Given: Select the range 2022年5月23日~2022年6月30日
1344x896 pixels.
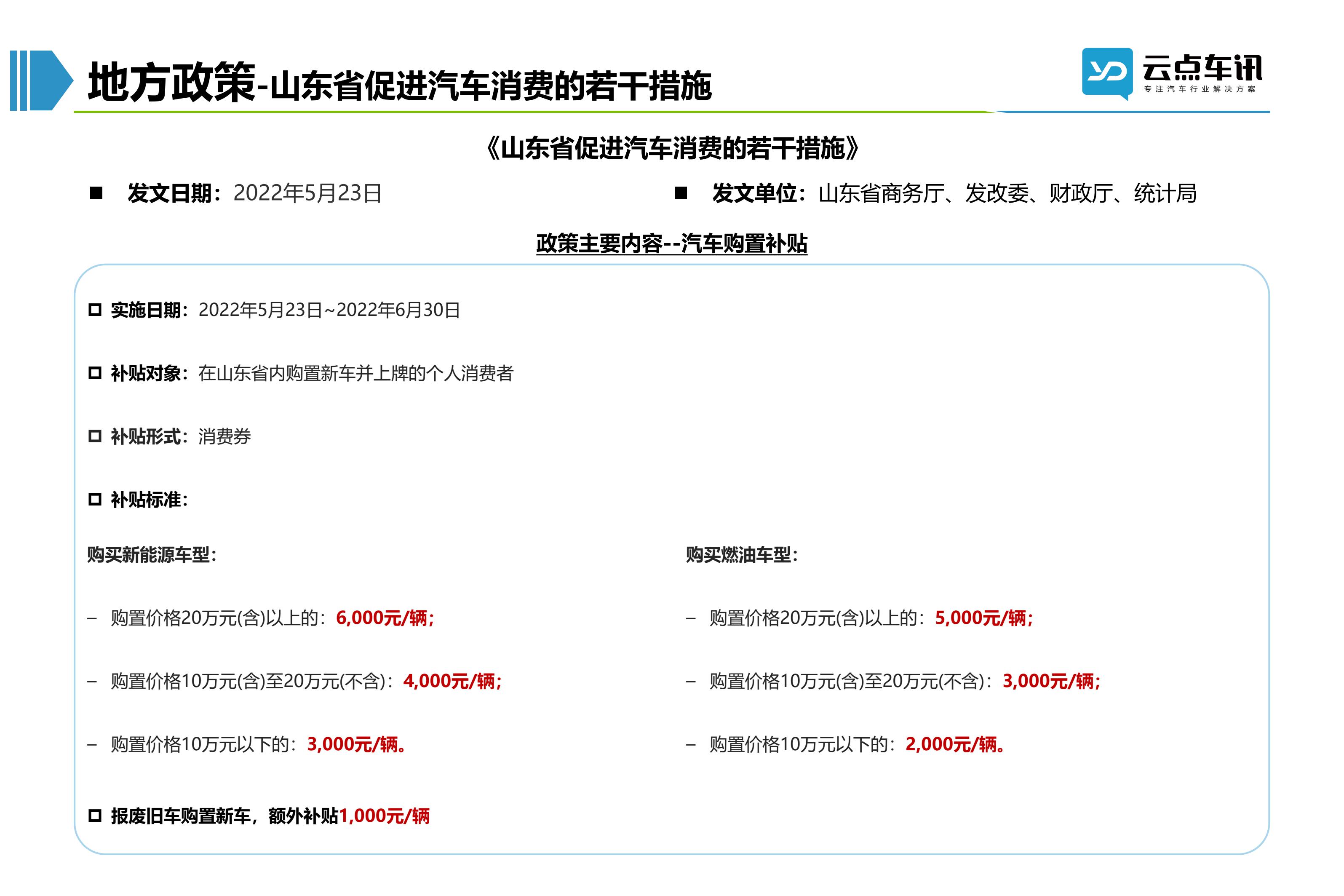Looking at the screenshot, I should click(x=329, y=310).
